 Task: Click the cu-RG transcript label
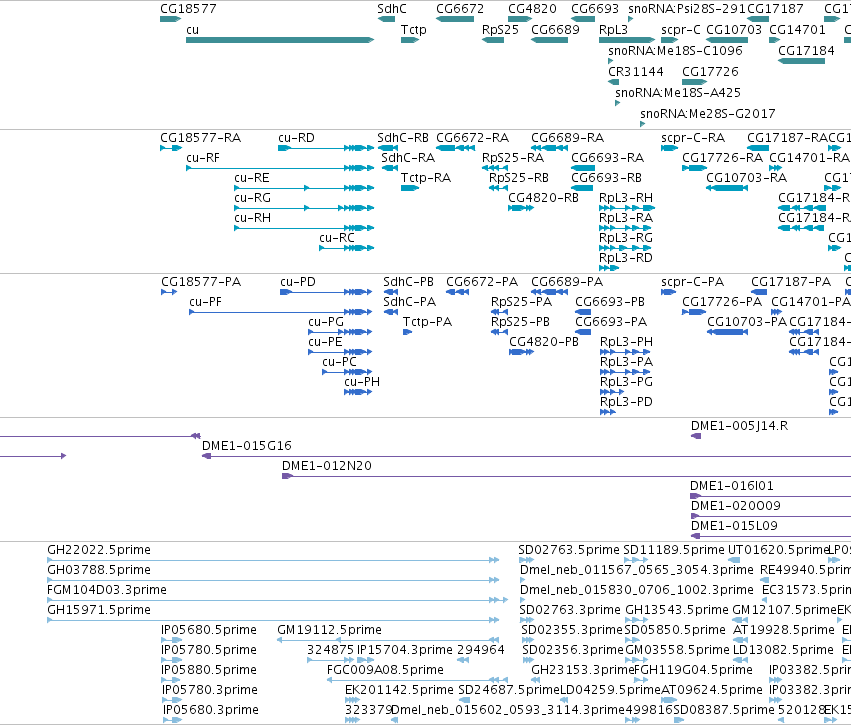252,198
